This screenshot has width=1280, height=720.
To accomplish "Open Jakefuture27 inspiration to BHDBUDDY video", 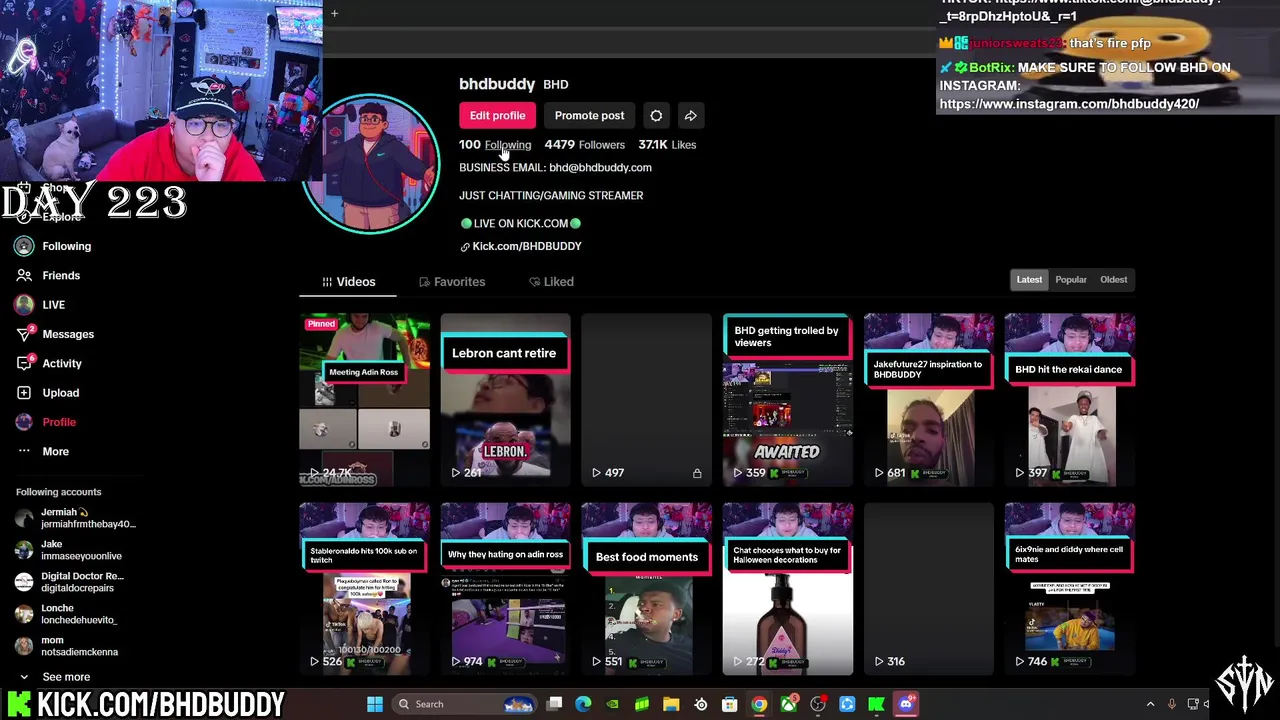I will click(x=928, y=400).
